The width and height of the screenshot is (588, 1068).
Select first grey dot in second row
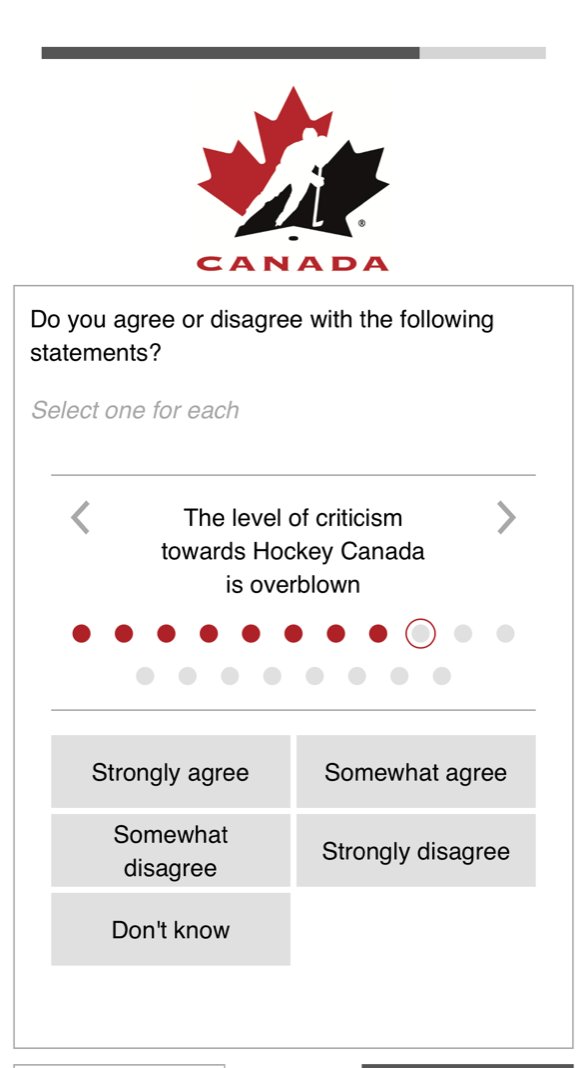145,676
